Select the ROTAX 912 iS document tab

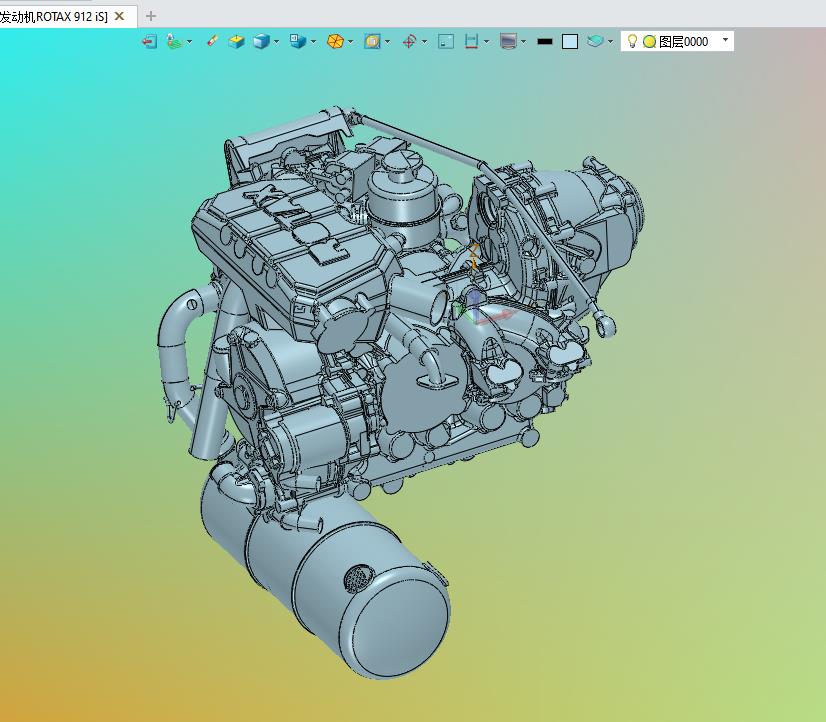[x=54, y=17]
